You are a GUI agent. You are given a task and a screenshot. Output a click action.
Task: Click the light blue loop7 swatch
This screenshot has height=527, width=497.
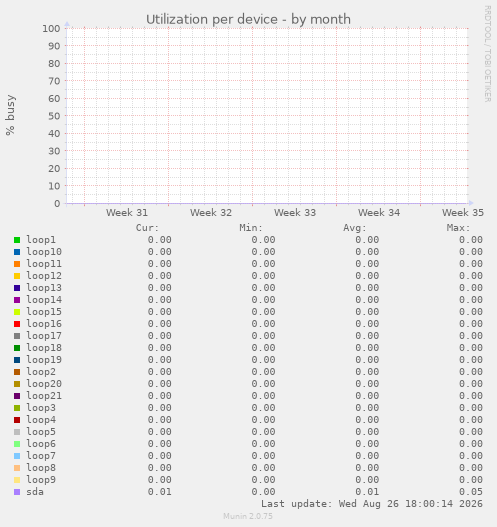[x=17, y=456]
